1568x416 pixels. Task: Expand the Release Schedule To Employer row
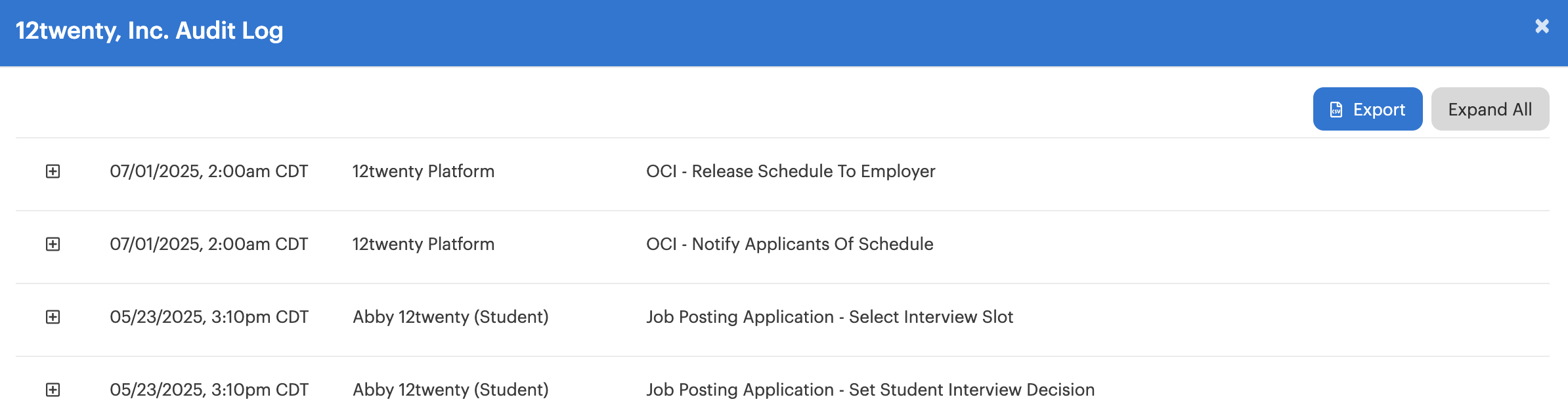[53, 171]
